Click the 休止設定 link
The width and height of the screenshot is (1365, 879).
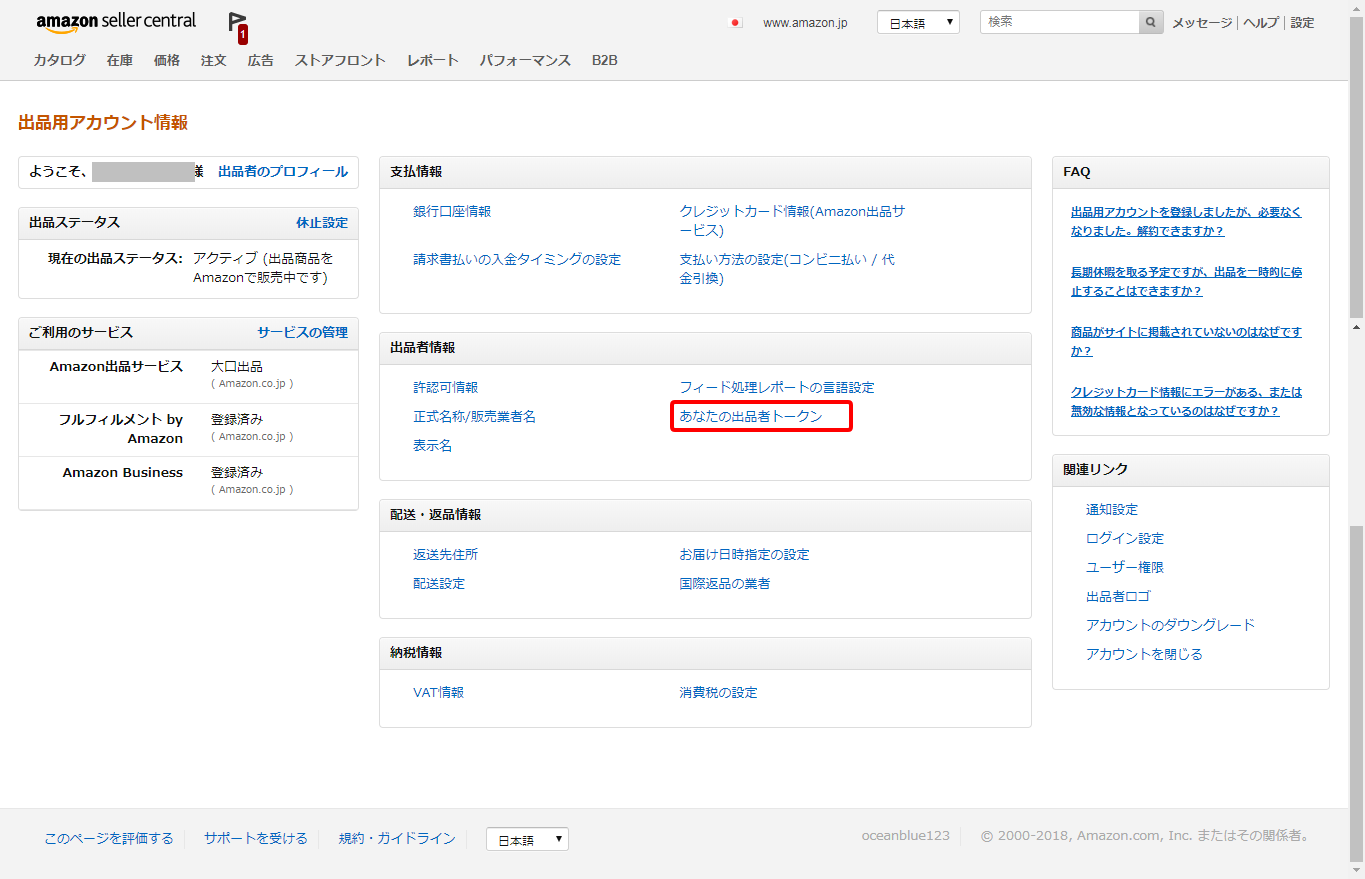pos(322,222)
